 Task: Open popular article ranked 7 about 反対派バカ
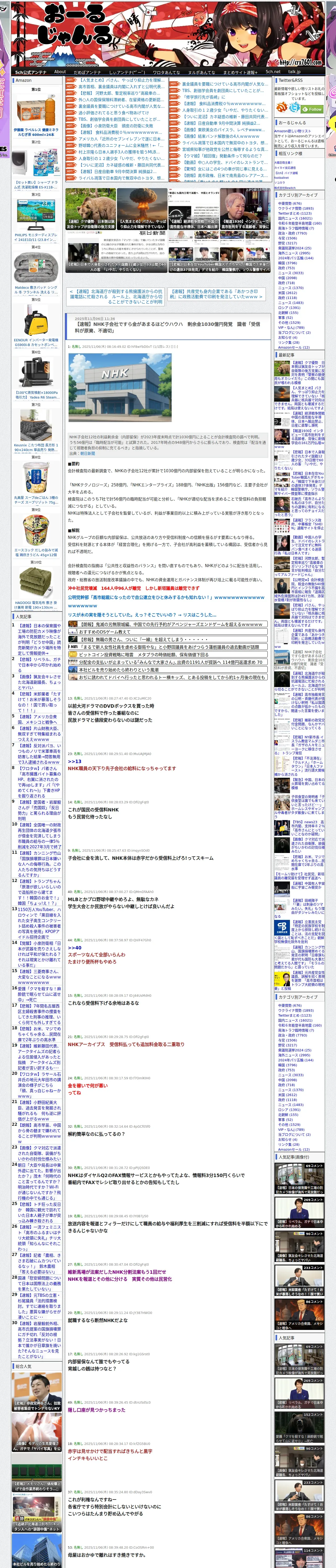click(x=39, y=754)
